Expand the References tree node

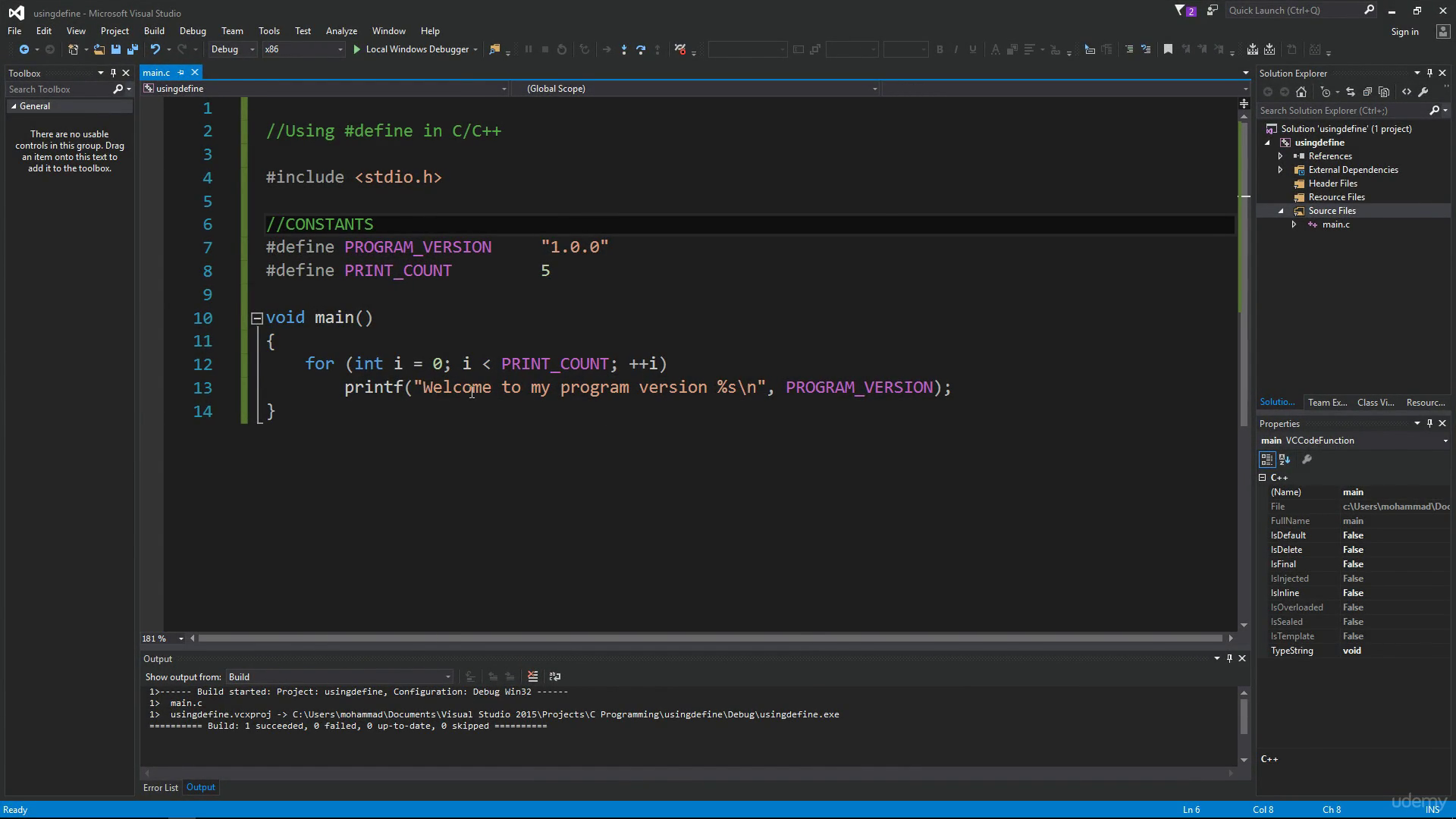click(x=1281, y=156)
